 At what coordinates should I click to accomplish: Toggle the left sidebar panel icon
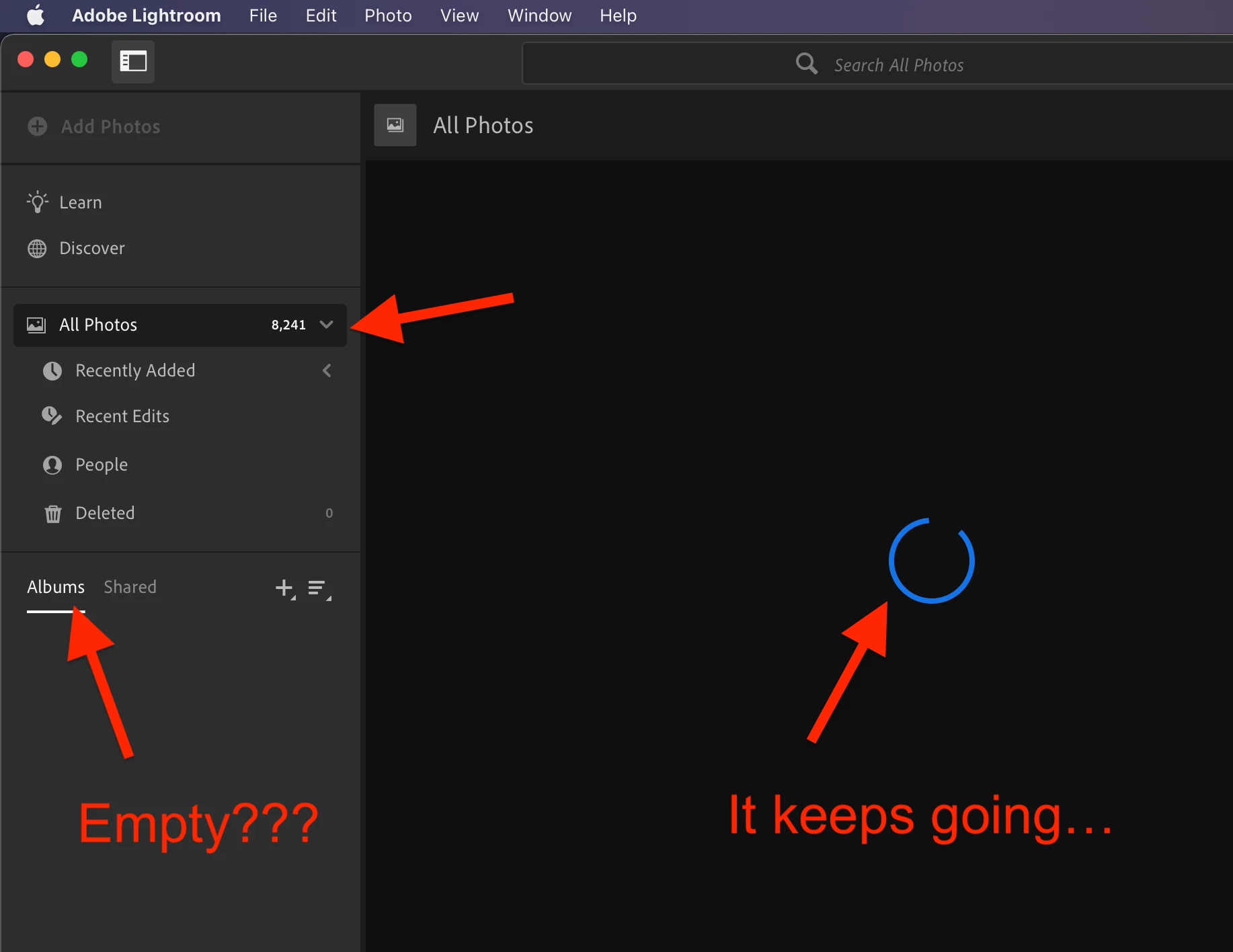tap(133, 62)
